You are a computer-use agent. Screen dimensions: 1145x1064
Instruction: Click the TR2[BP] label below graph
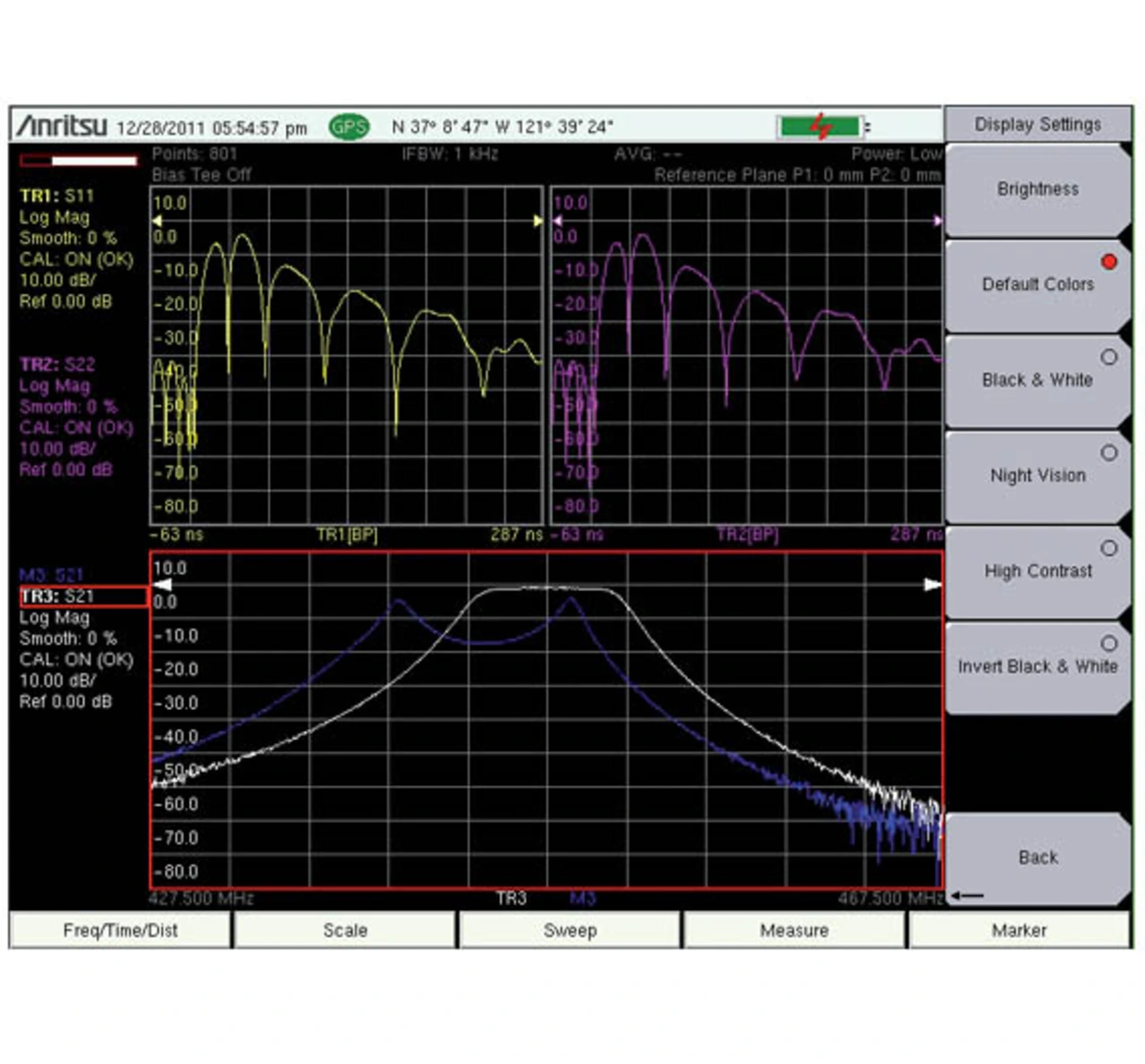tap(748, 535)
